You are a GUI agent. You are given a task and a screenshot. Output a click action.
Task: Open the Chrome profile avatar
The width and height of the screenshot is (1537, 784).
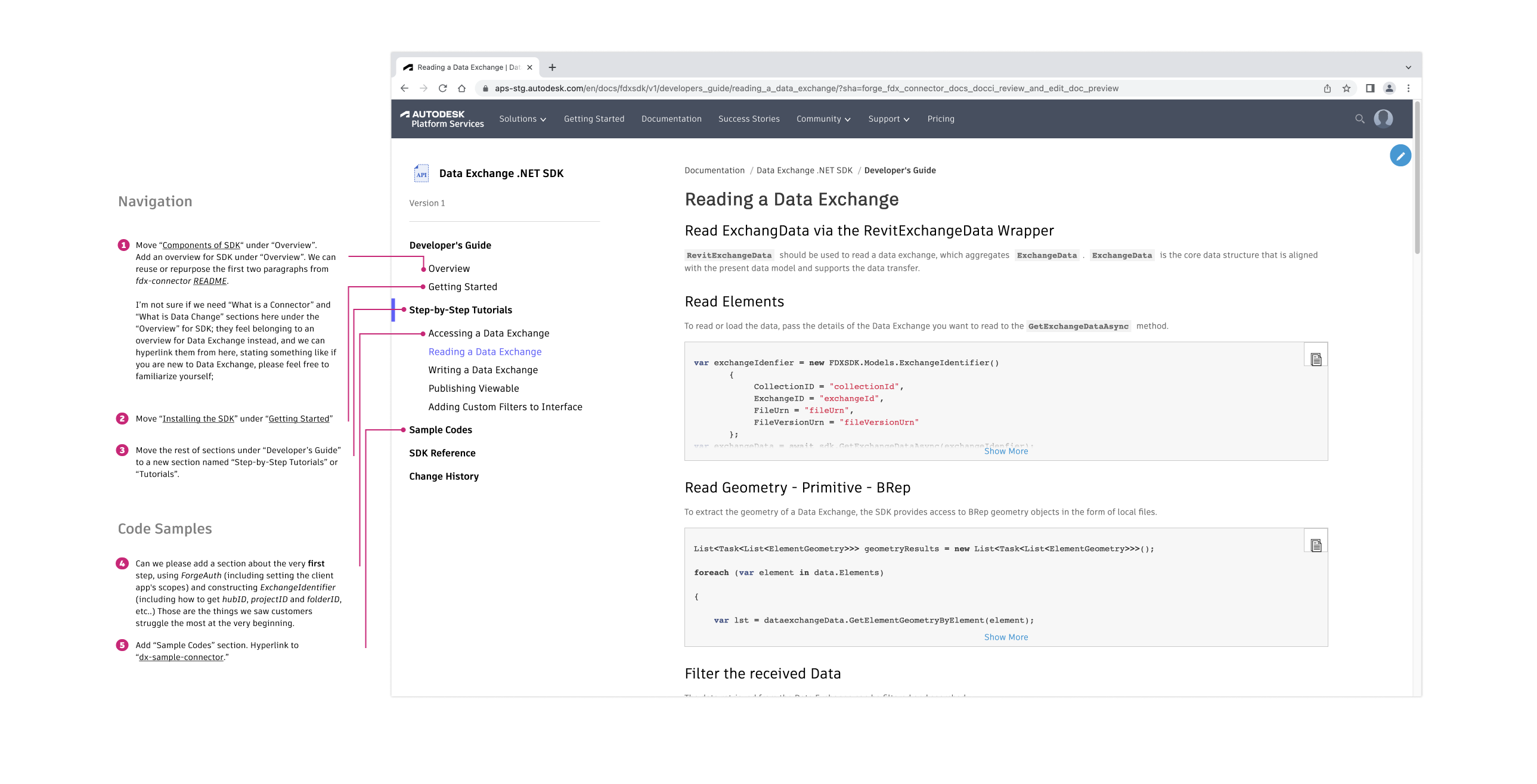point(1389,88)
